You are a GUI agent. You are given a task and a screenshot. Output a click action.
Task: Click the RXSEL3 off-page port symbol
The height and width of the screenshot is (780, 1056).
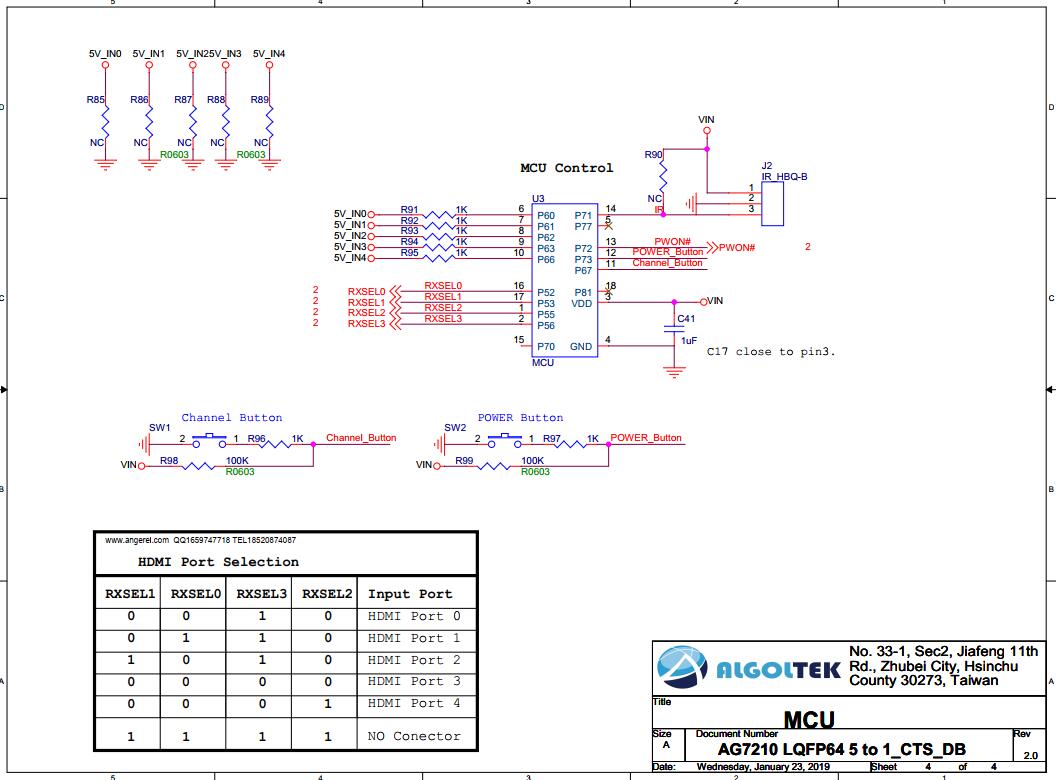coord(395,324)
